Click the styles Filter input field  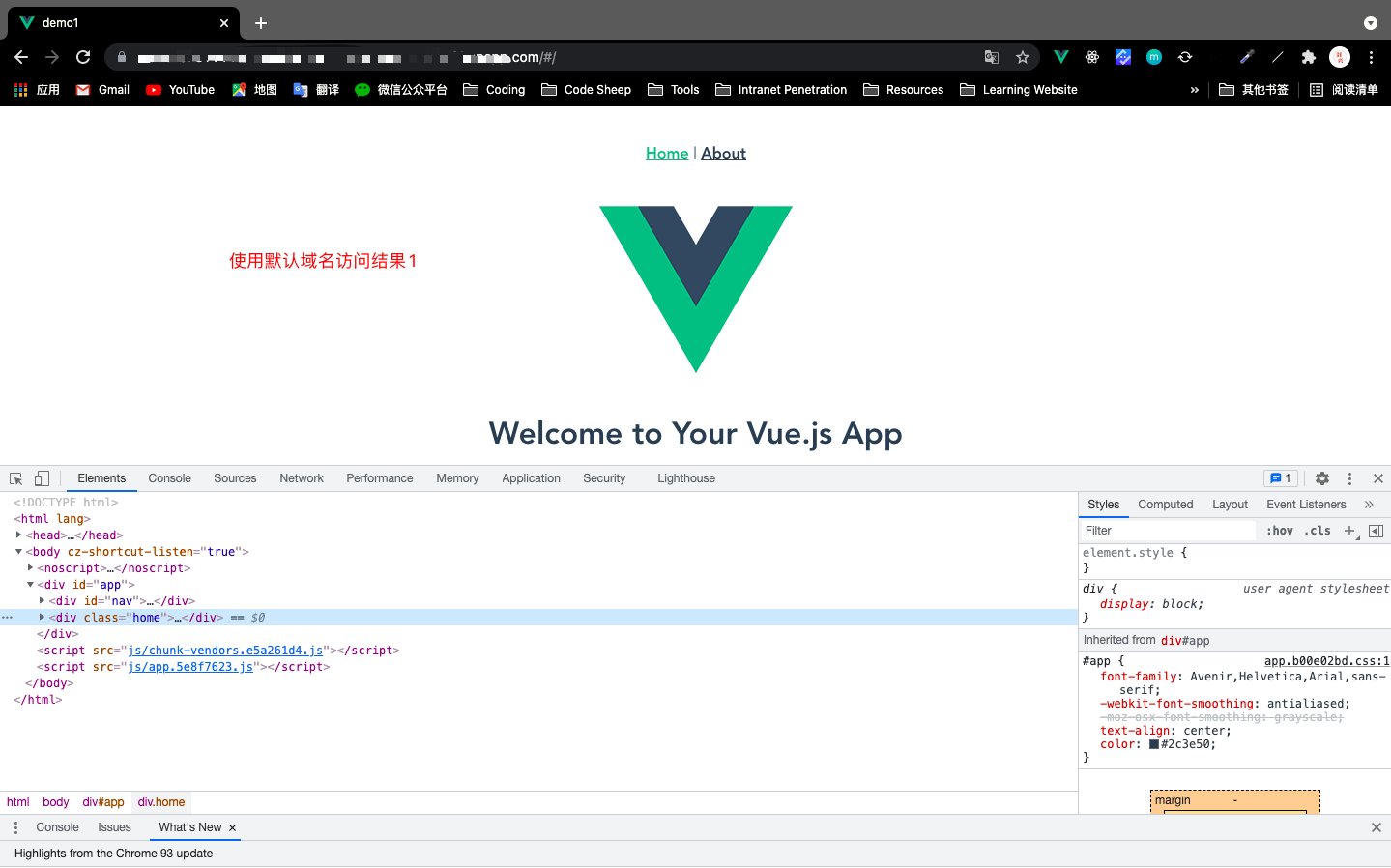(1168, 531)
